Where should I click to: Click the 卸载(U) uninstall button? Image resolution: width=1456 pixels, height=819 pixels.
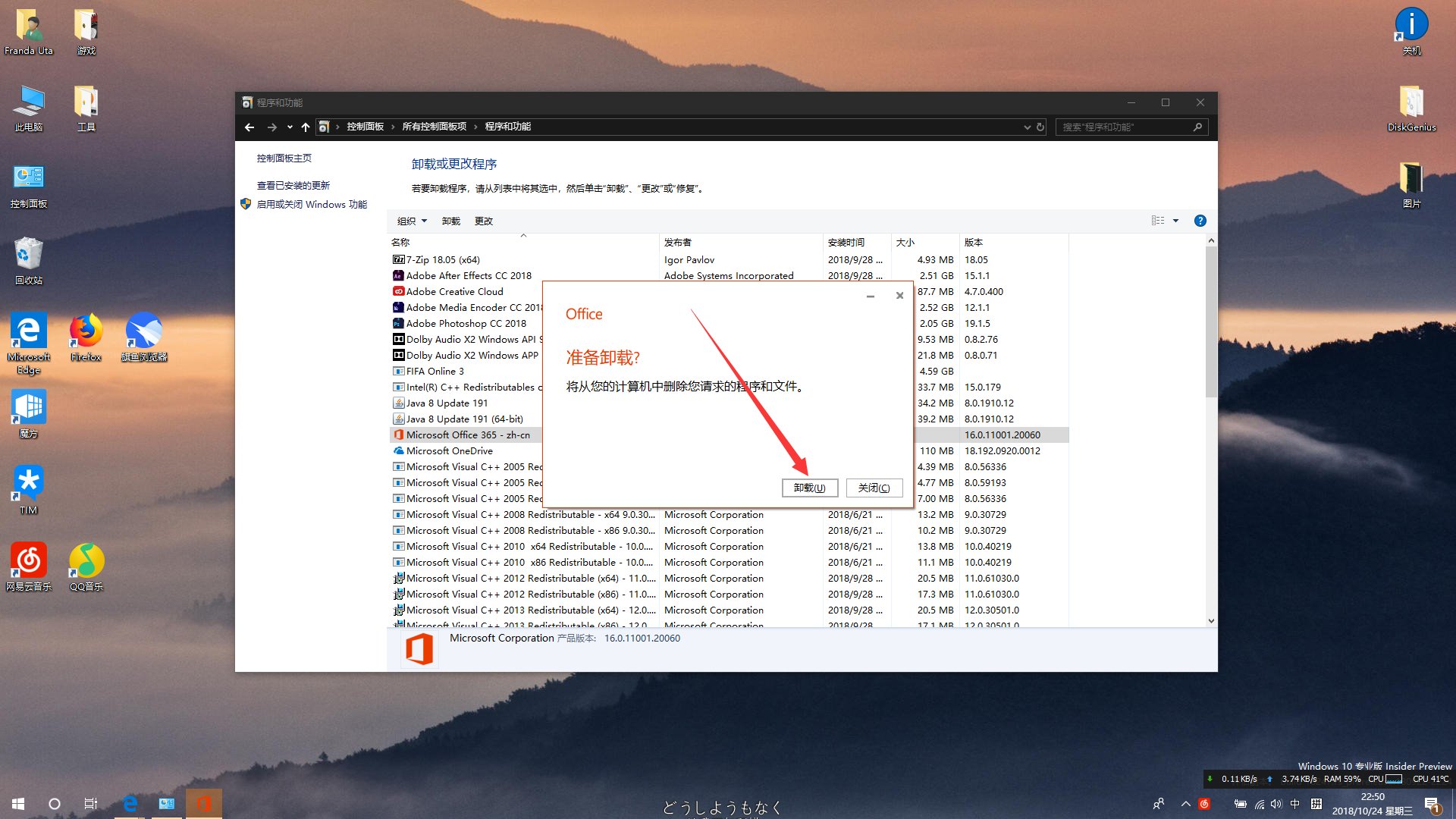pyautogui.click(x=809, y=488)
